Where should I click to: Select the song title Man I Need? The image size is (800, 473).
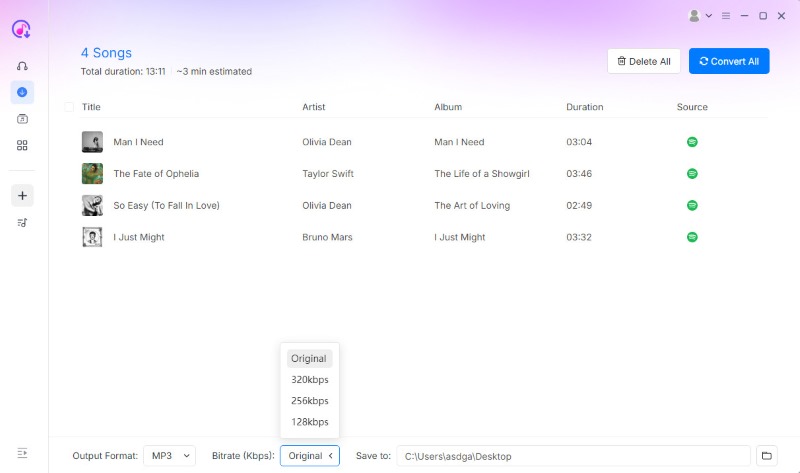pos(138,142)
